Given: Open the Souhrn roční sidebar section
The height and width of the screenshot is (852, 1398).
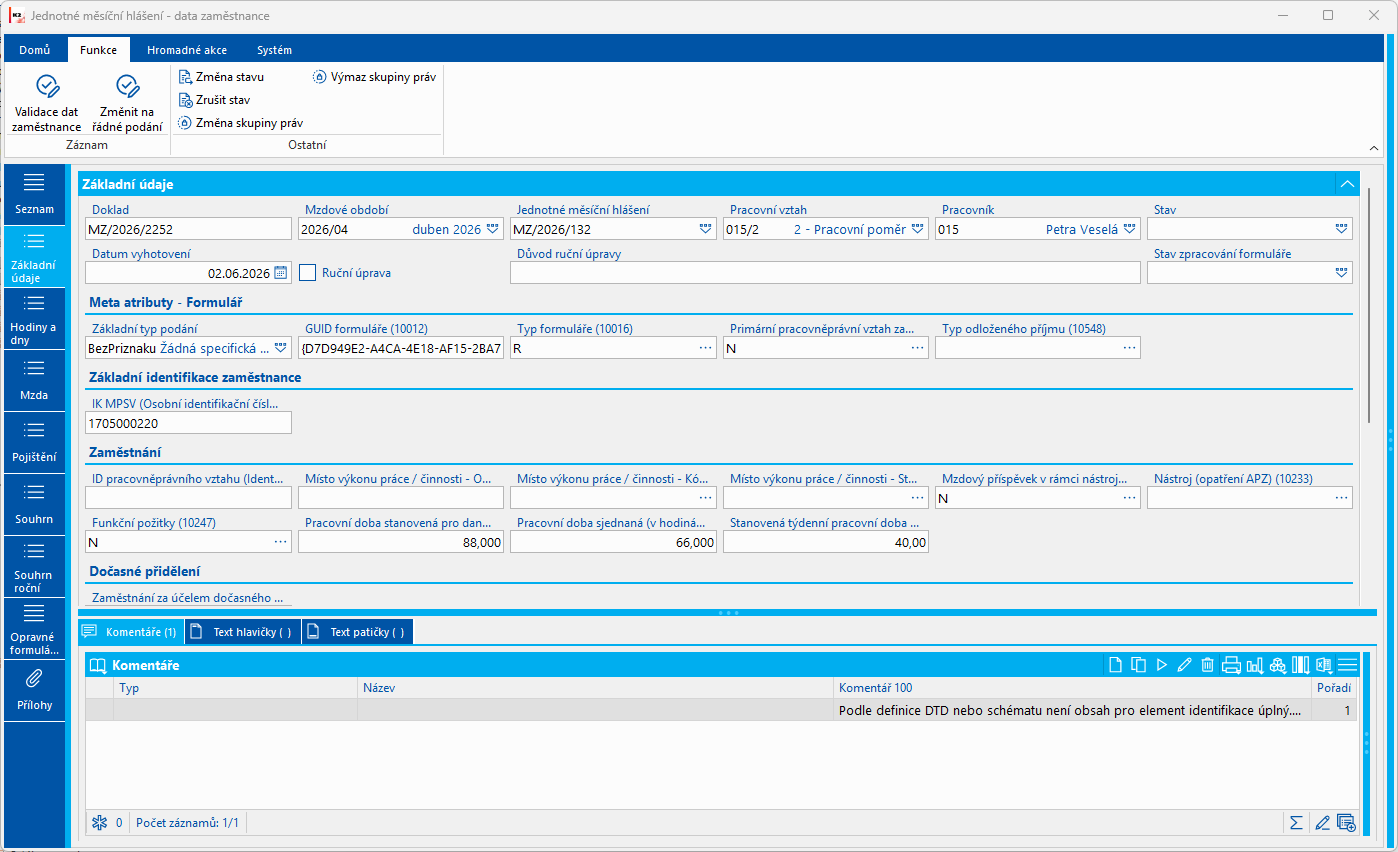Looking at the screenshot, I should point(34,566).
